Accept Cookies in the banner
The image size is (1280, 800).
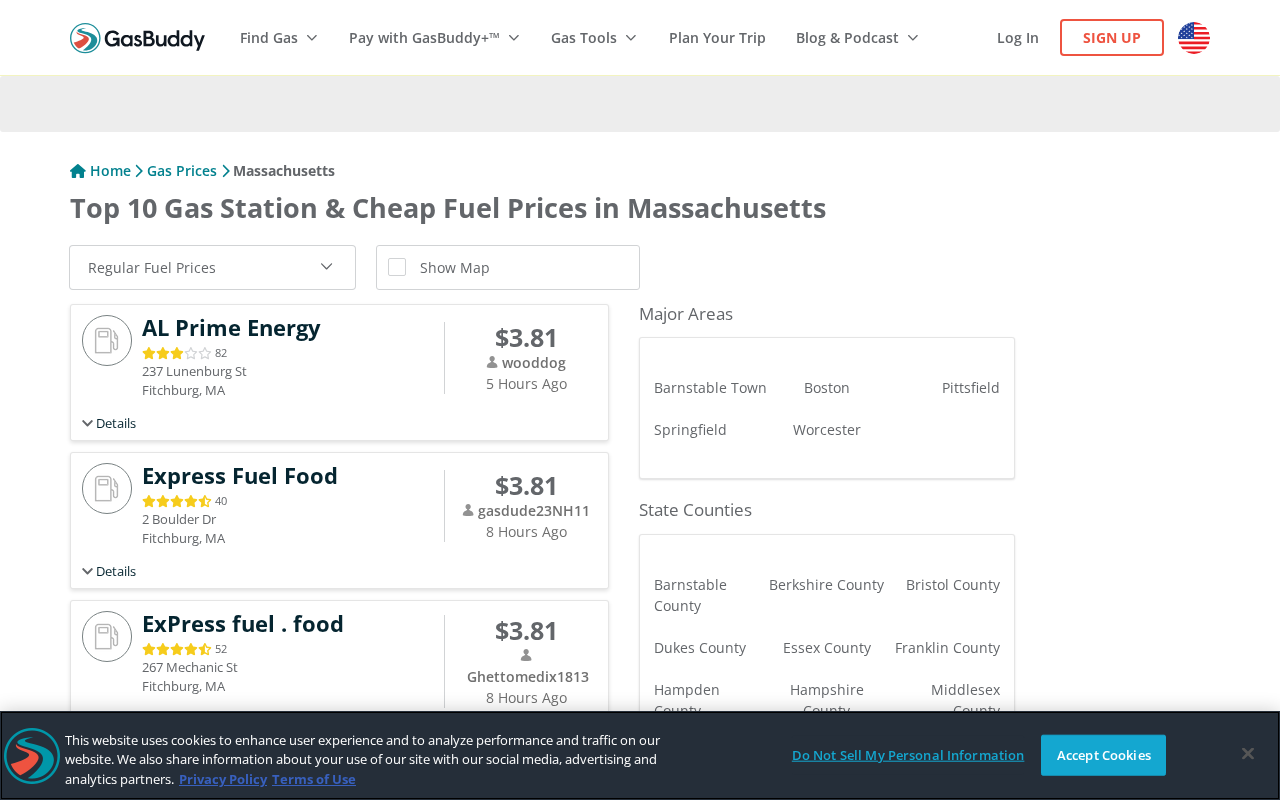1103,755
